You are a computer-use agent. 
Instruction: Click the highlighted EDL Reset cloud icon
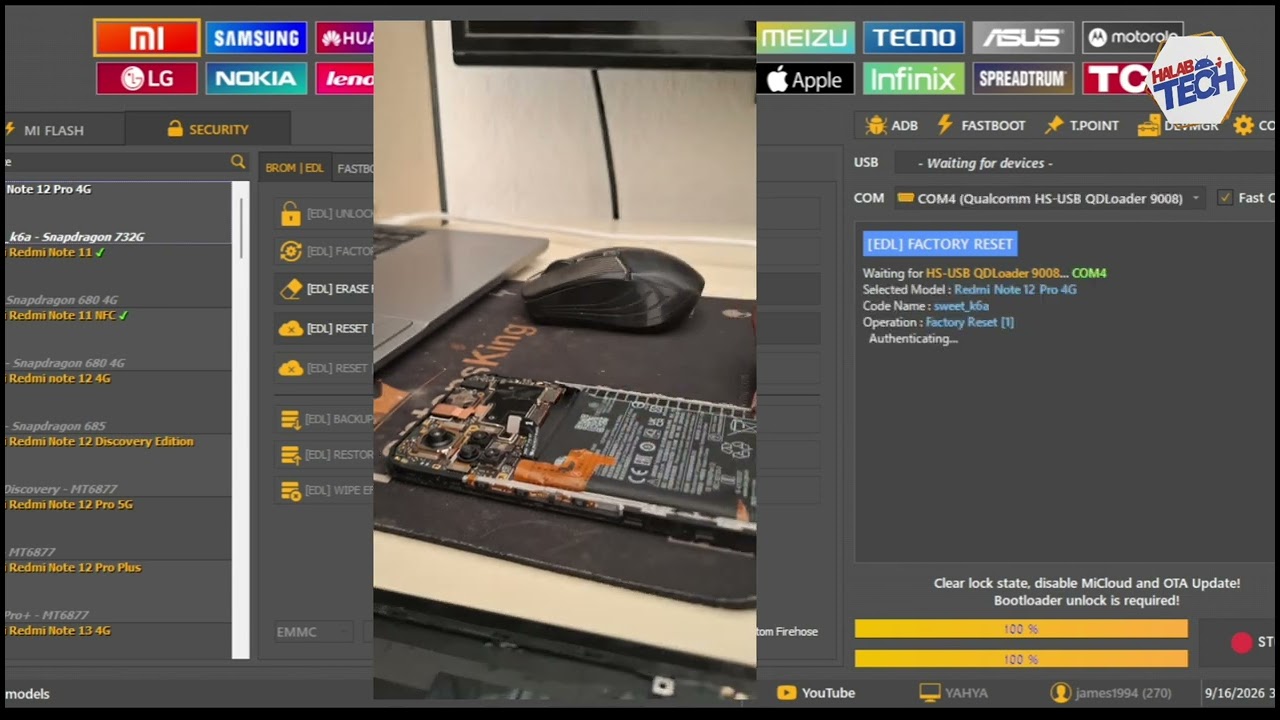[290, 328]
